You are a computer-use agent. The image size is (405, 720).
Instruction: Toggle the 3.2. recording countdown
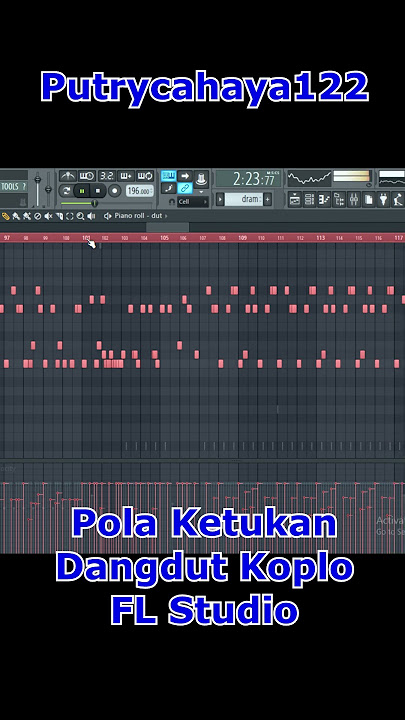(x=107, y=176)
